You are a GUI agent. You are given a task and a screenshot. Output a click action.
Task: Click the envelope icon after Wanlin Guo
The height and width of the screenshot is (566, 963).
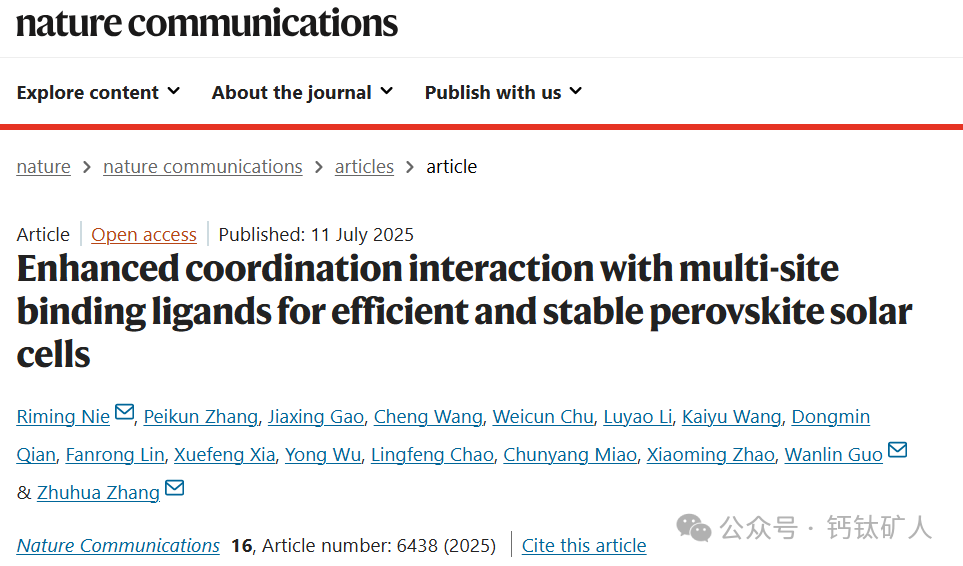pyautogui.click(x=897, y=450)
